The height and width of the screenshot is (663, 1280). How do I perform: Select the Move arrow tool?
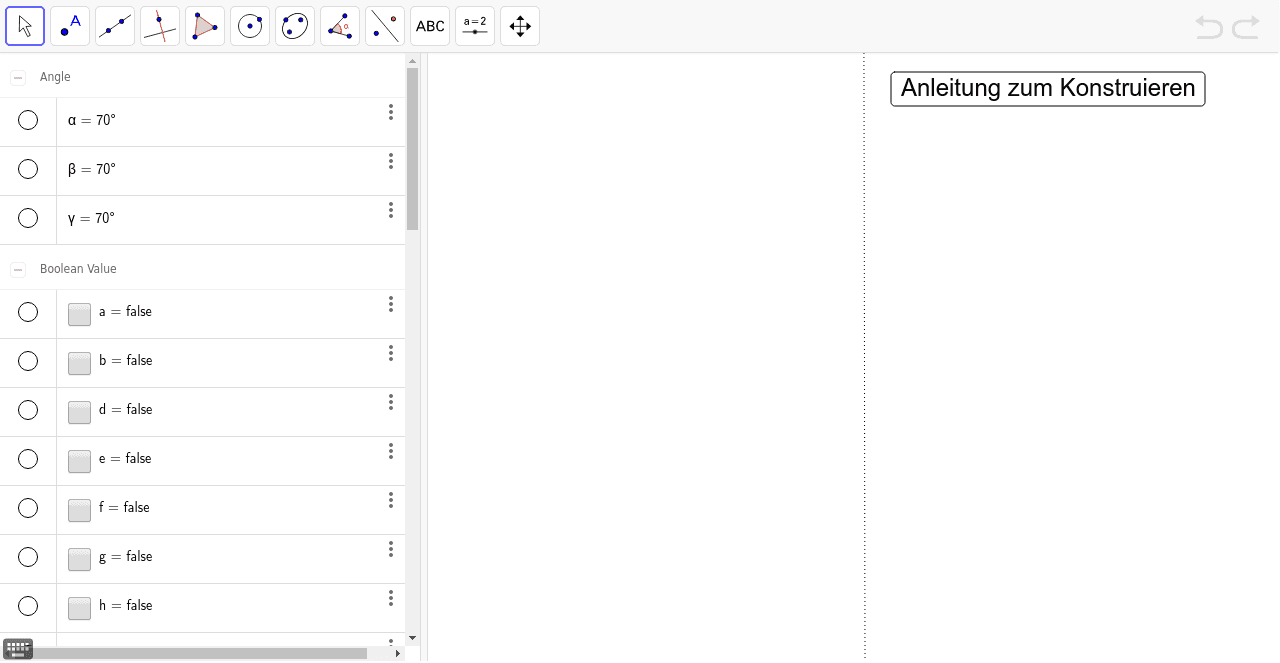pyautogui.click(x=25, y=26)
